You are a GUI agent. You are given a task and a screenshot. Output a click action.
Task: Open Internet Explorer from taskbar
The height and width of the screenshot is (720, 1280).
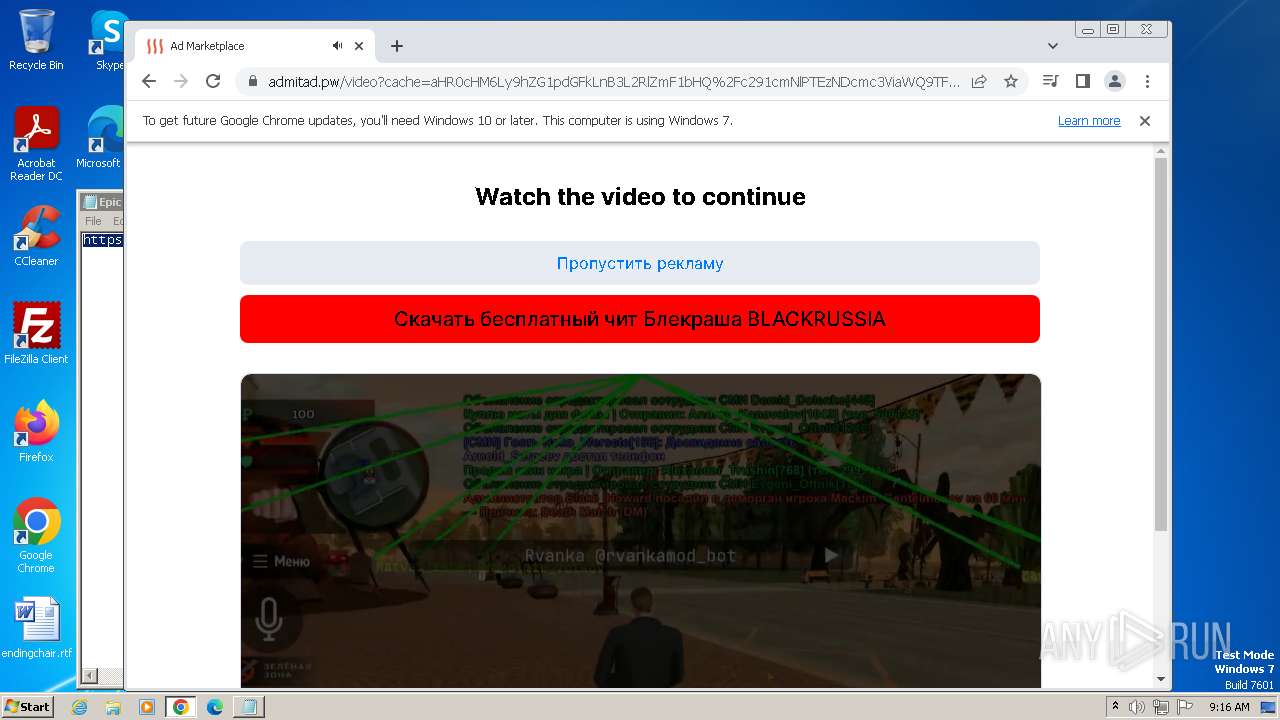pyautogui.click(x=79, y=707)
